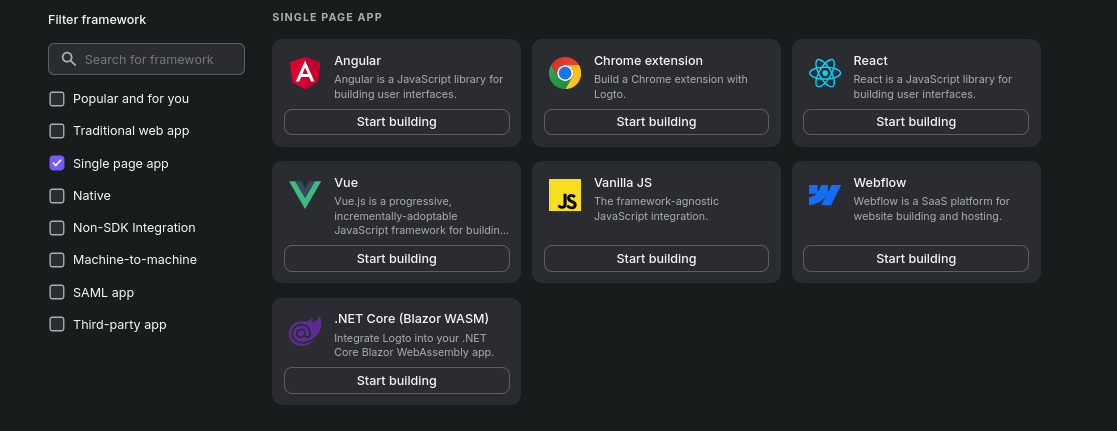The image size is (1117, 431).
Task: Click the Vue logo icon
Action: point(304,195)
